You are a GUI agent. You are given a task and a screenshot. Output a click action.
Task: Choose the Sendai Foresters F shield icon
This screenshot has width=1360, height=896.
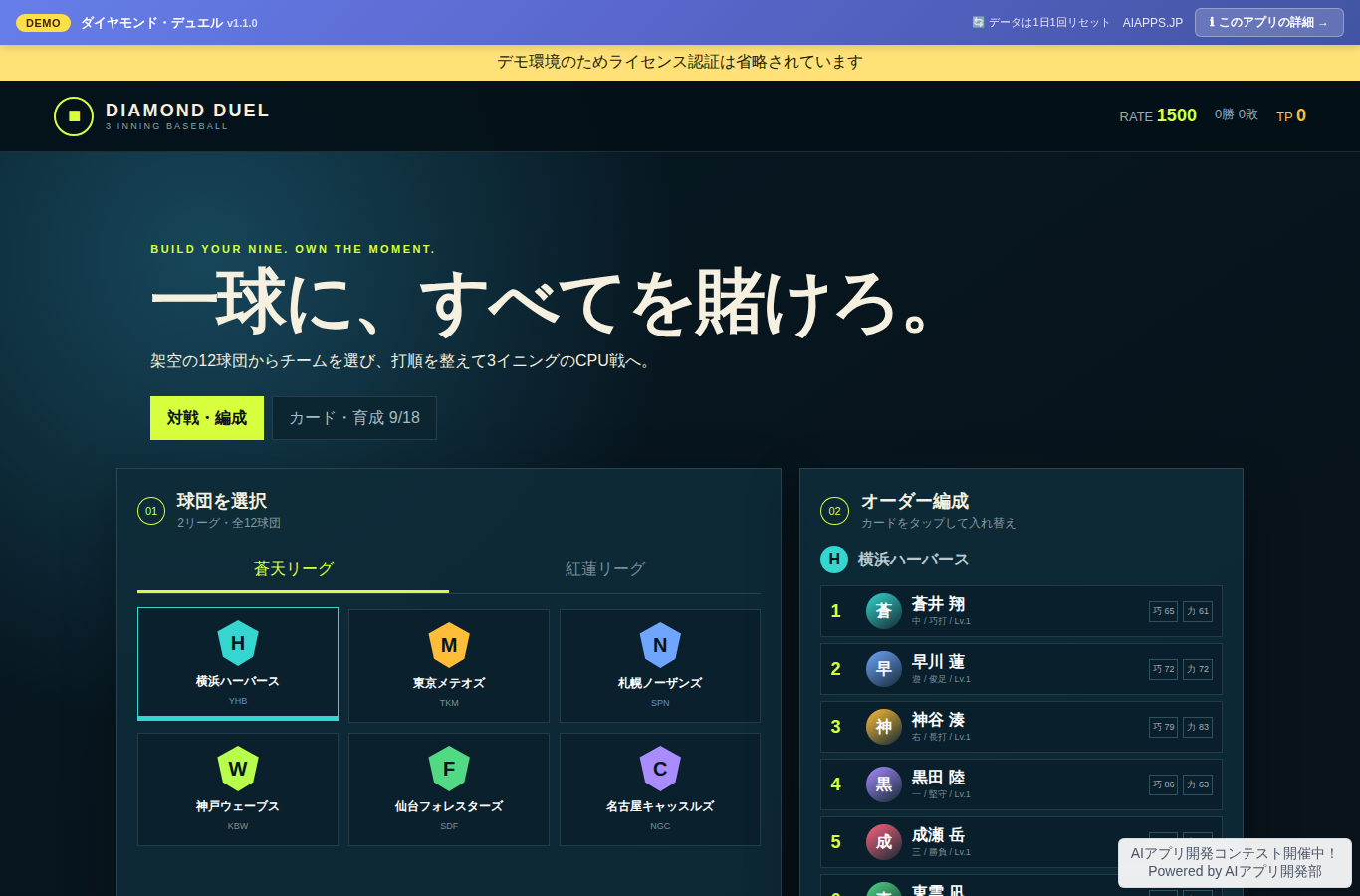coord(449,769)
